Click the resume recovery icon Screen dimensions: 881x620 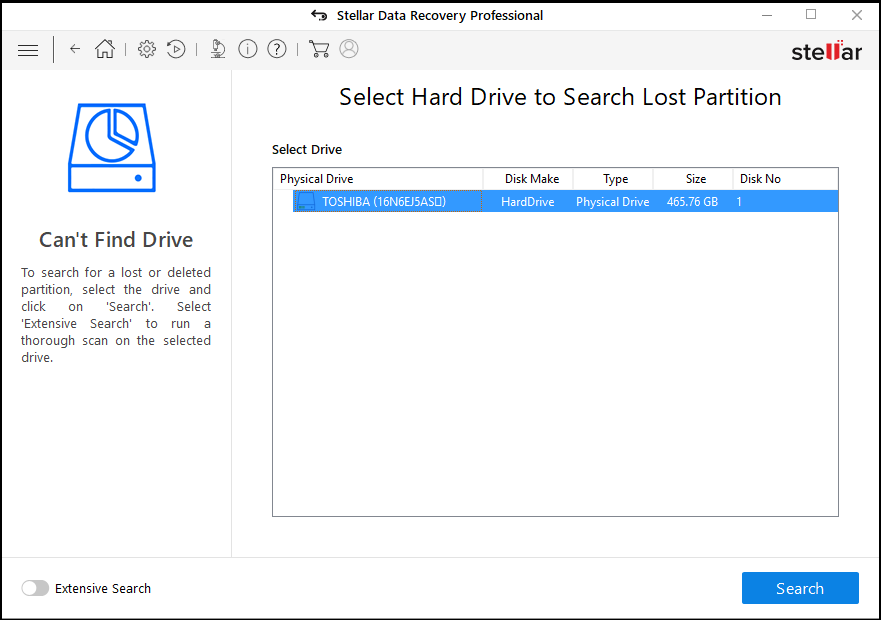point(176,49)
